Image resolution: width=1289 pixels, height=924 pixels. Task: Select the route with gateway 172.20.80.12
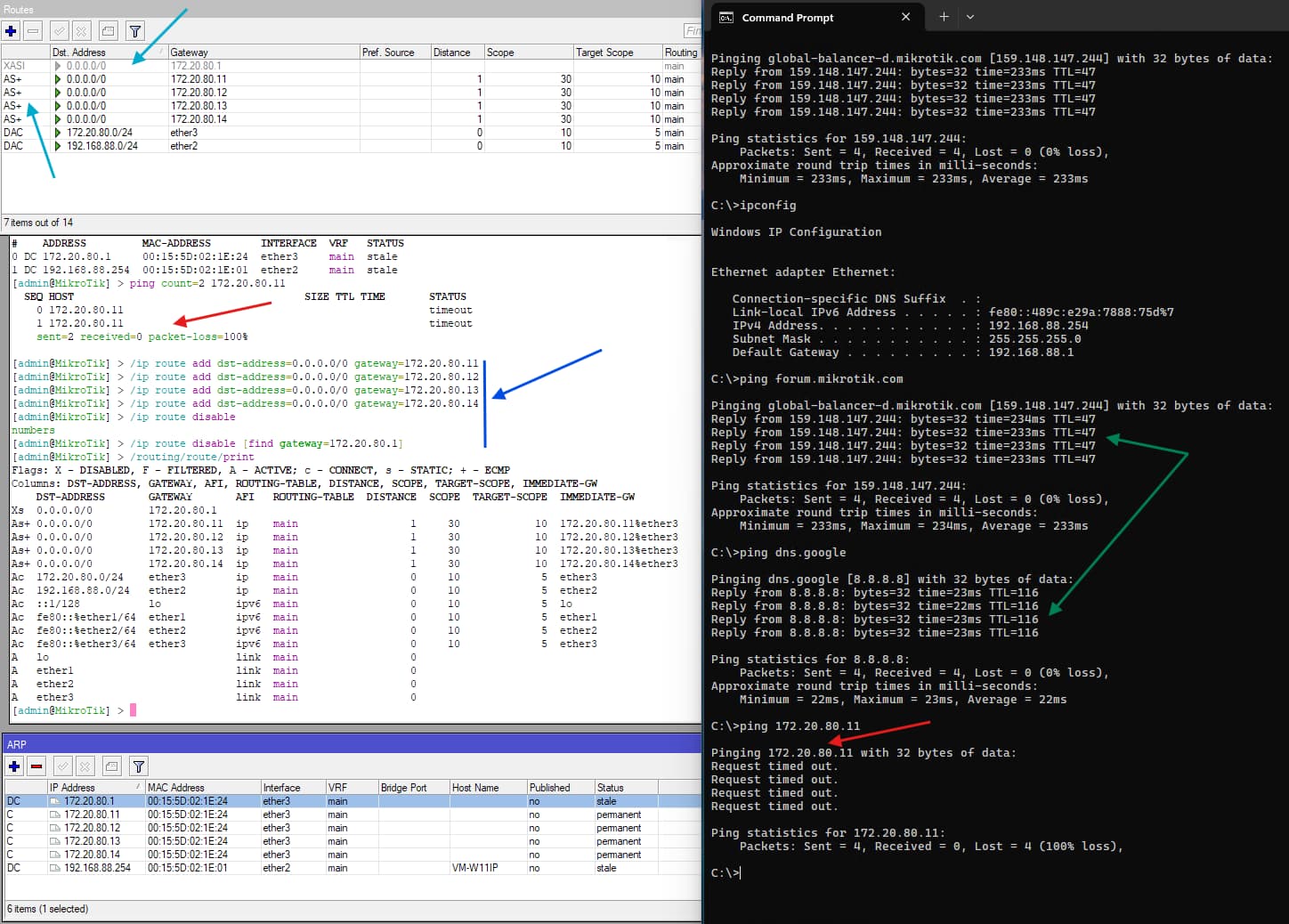199,93
